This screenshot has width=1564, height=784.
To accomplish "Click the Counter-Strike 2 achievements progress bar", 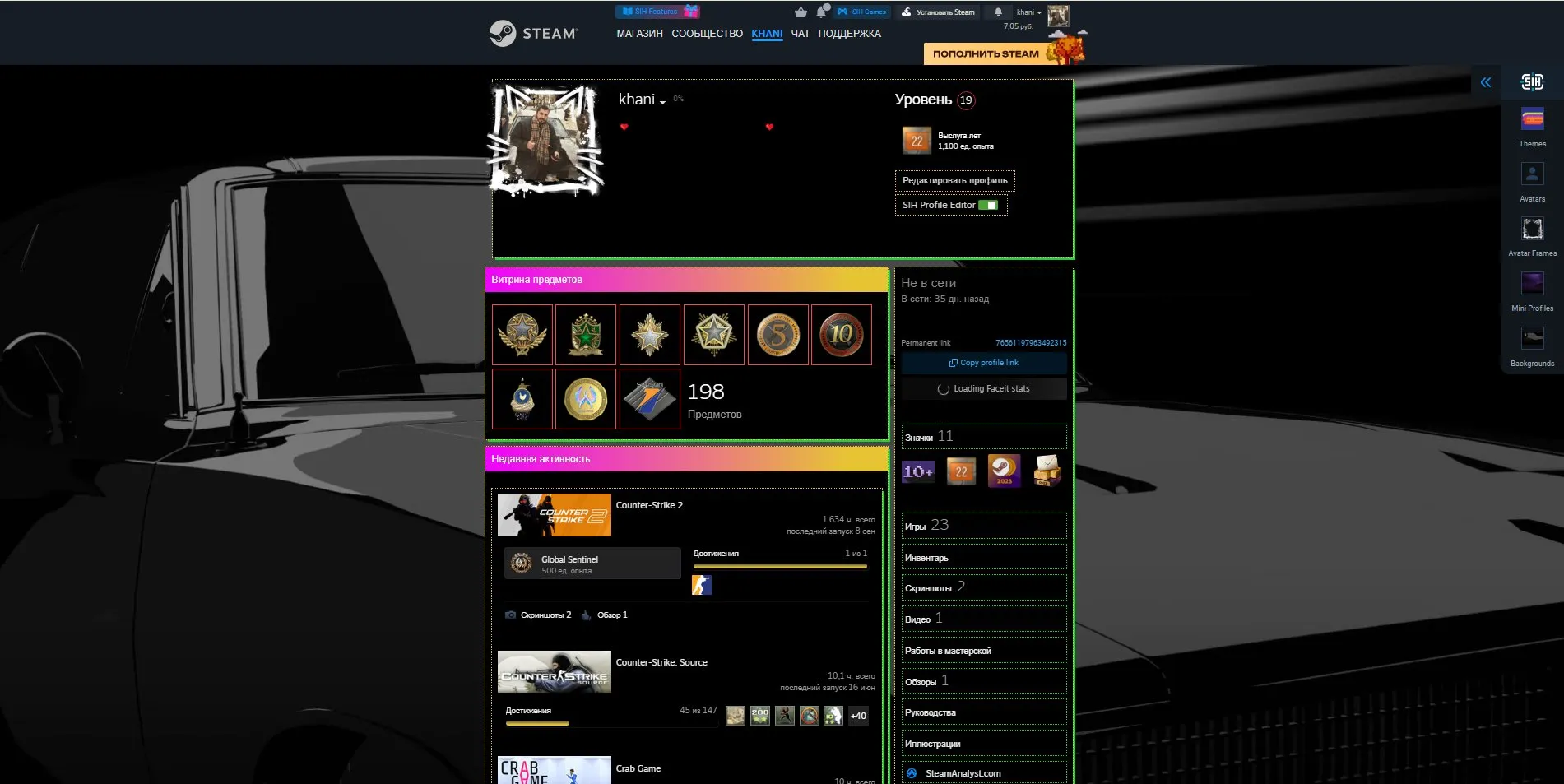I will [x=780, y=566].
